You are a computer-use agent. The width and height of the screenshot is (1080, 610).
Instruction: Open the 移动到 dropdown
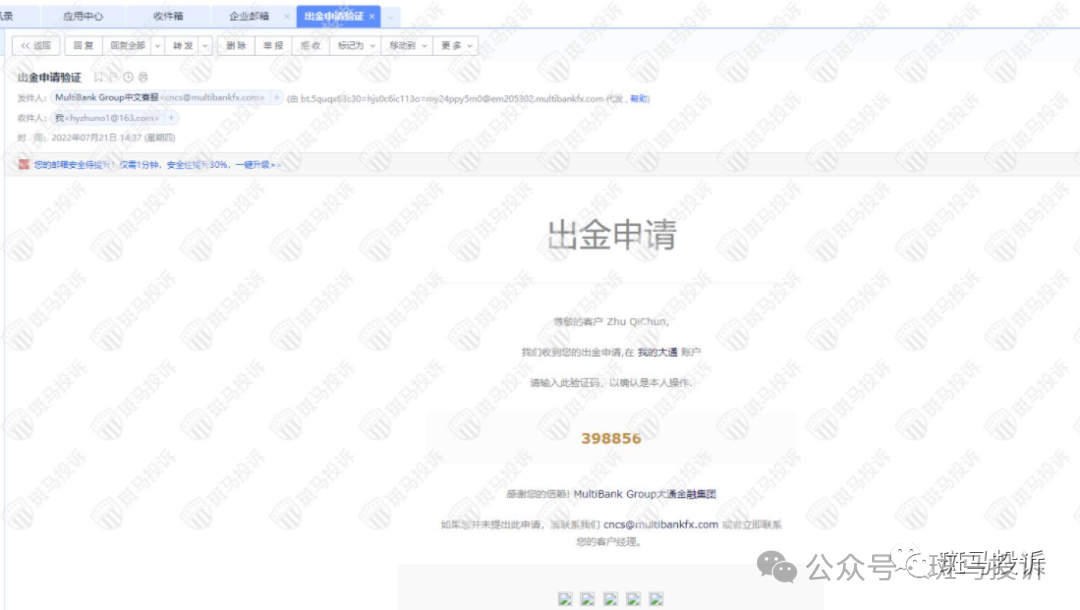click(408, 45)
